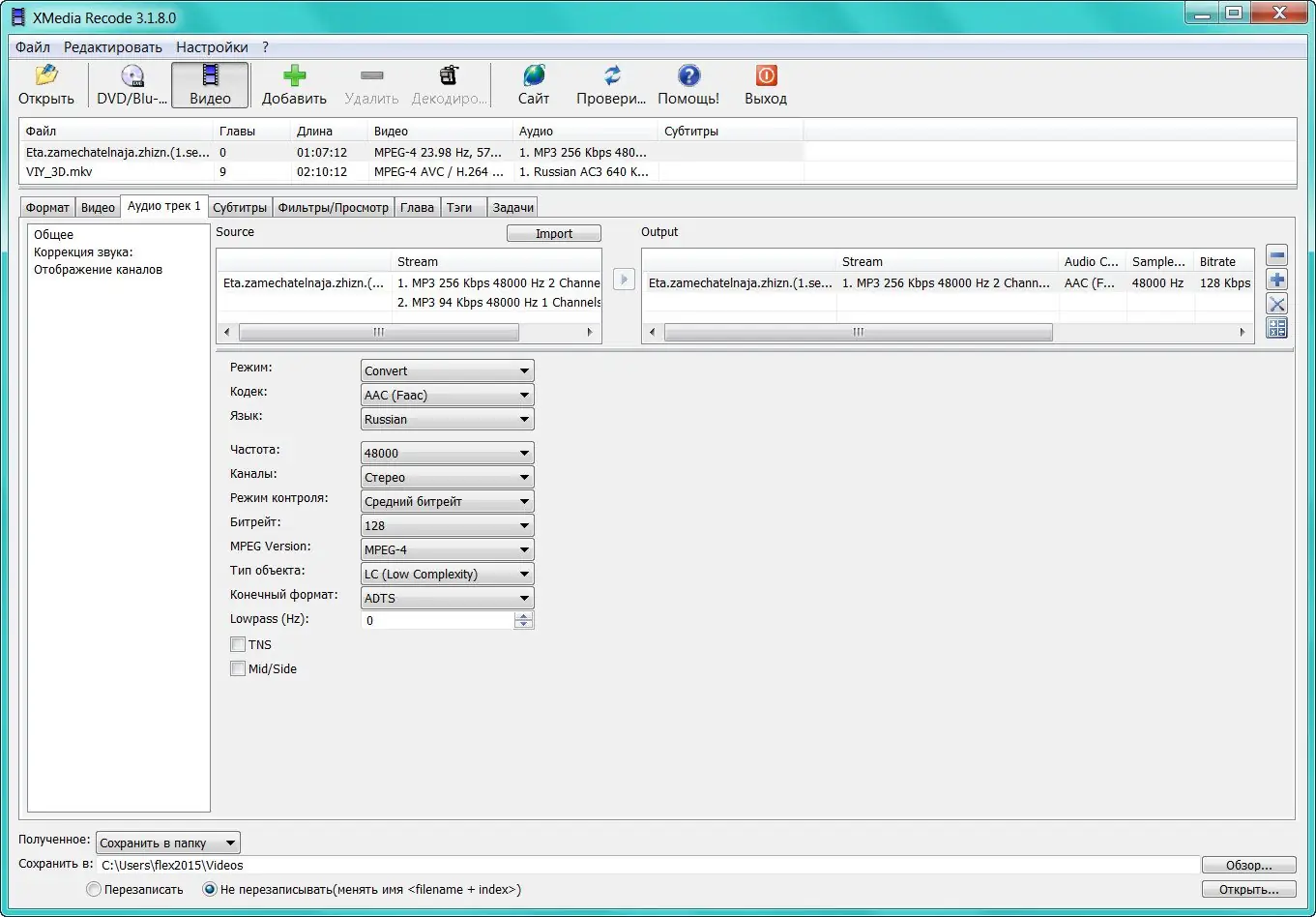Image resolution: width=1316 pixels, height=917 pixels.
Task: Open the Сохранить в папку dropdown
Action: click(168, 843)
